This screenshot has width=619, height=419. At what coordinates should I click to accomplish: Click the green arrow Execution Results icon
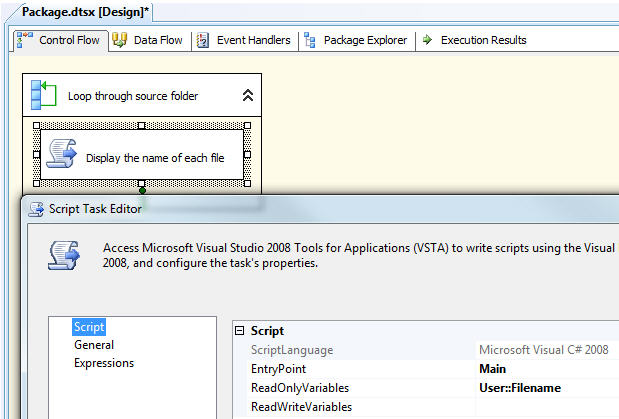427,40
